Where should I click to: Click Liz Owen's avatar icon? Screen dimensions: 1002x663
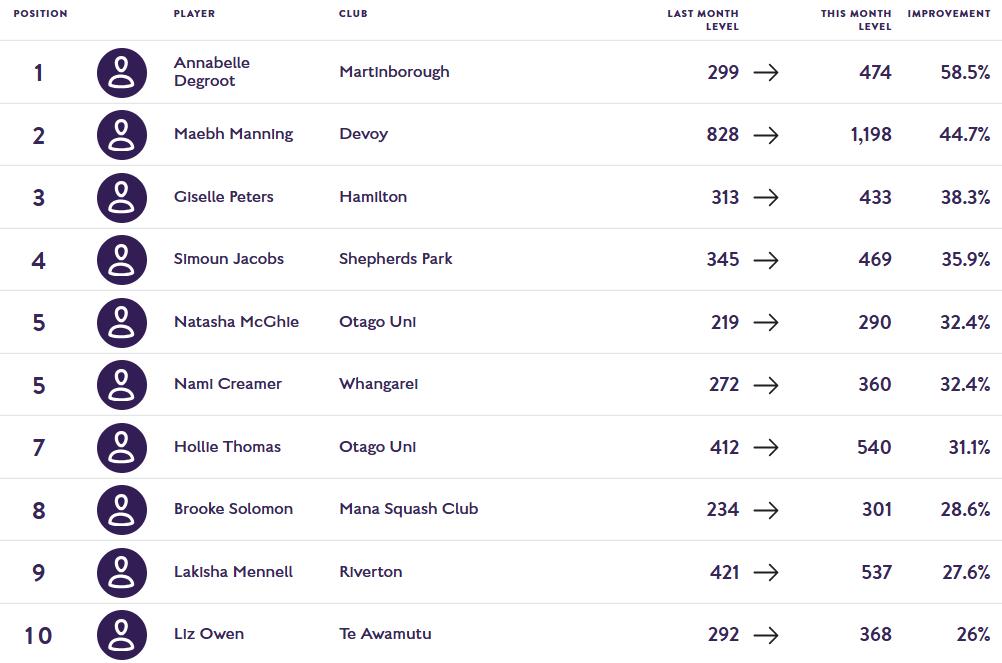coord(122,634)
